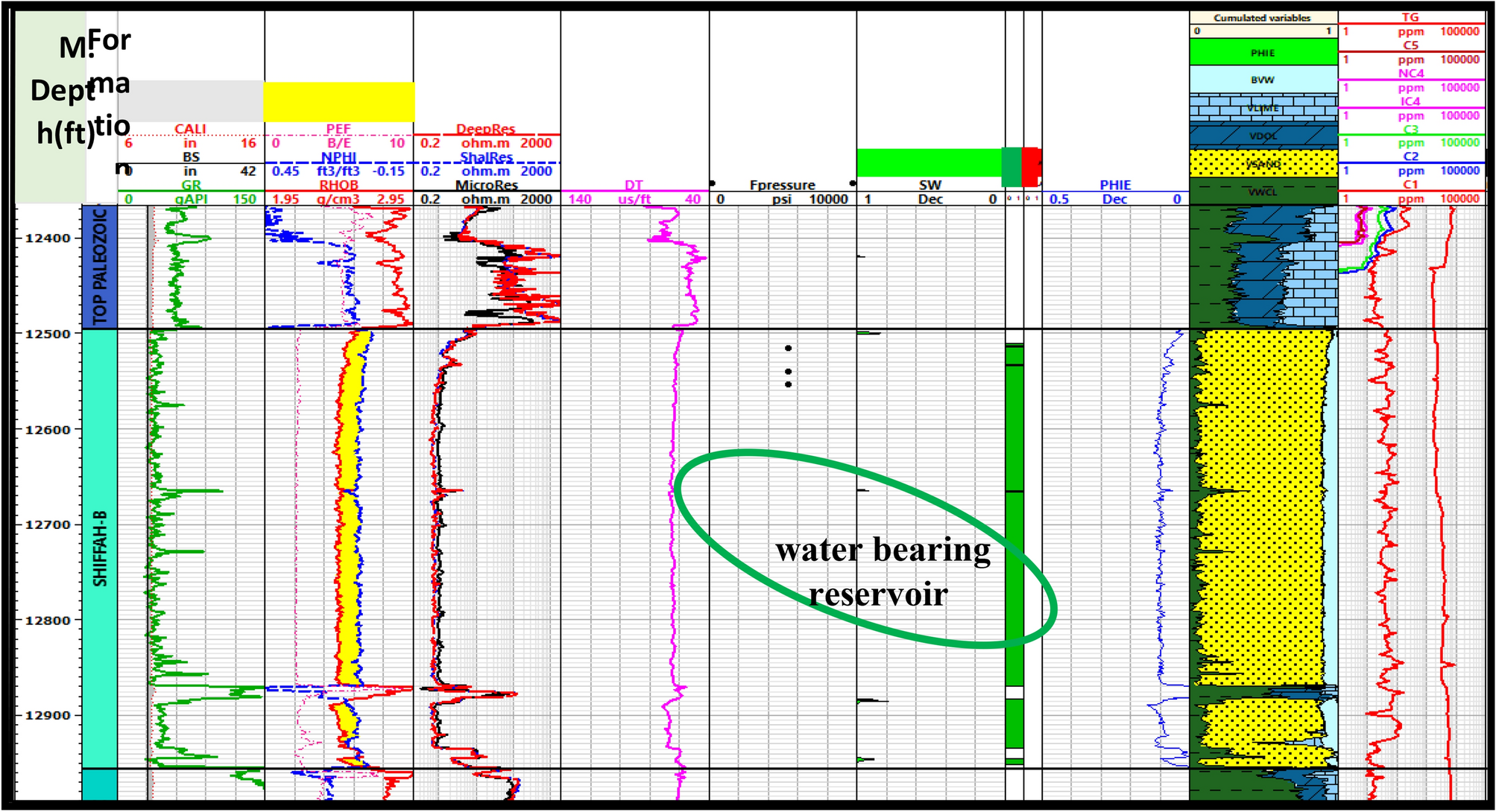Click the red block beside SW header

tap(1031, 166)
